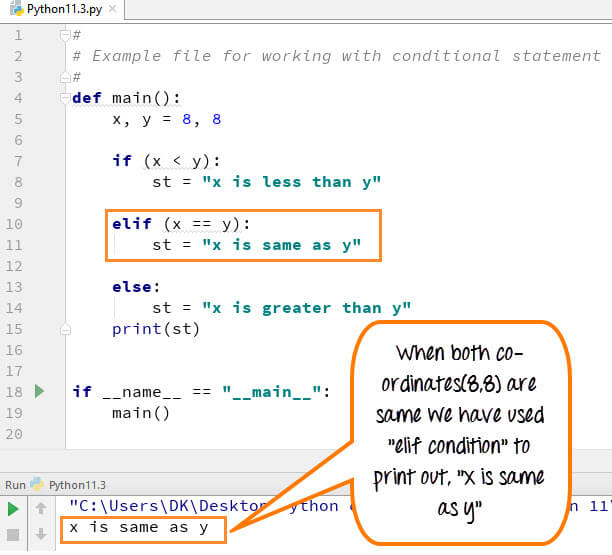
Task: Click the green Run gutter arrow at line 18
Action: 40,391
